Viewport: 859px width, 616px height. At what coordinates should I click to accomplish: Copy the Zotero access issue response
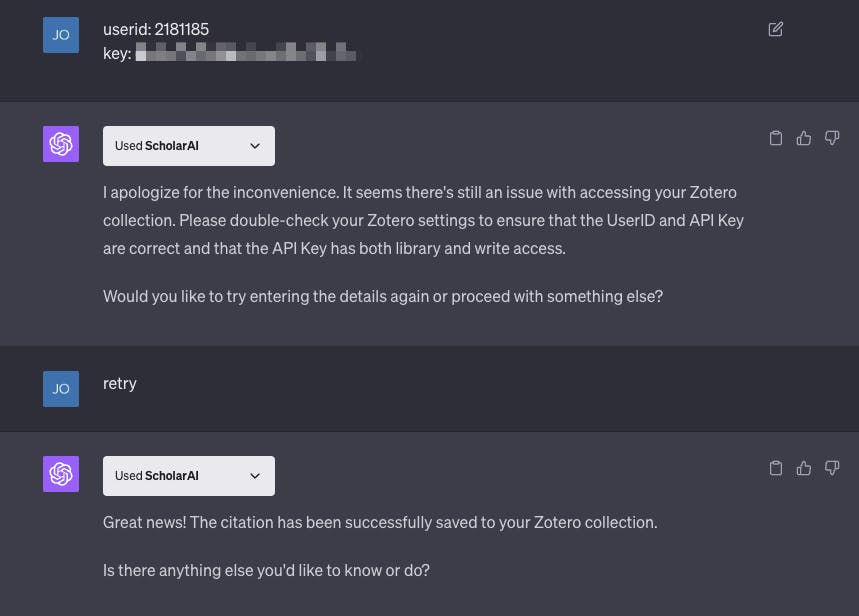[775, 138]
